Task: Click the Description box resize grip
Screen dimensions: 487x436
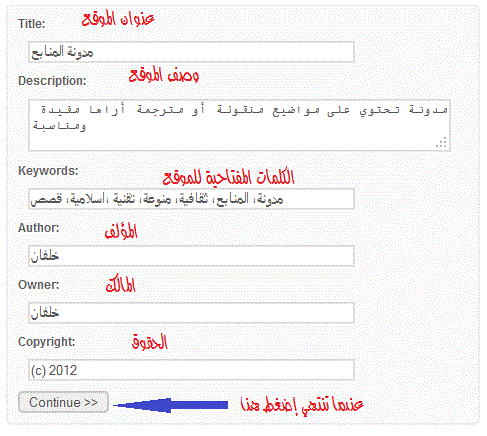Action: (x=442, y=142)
